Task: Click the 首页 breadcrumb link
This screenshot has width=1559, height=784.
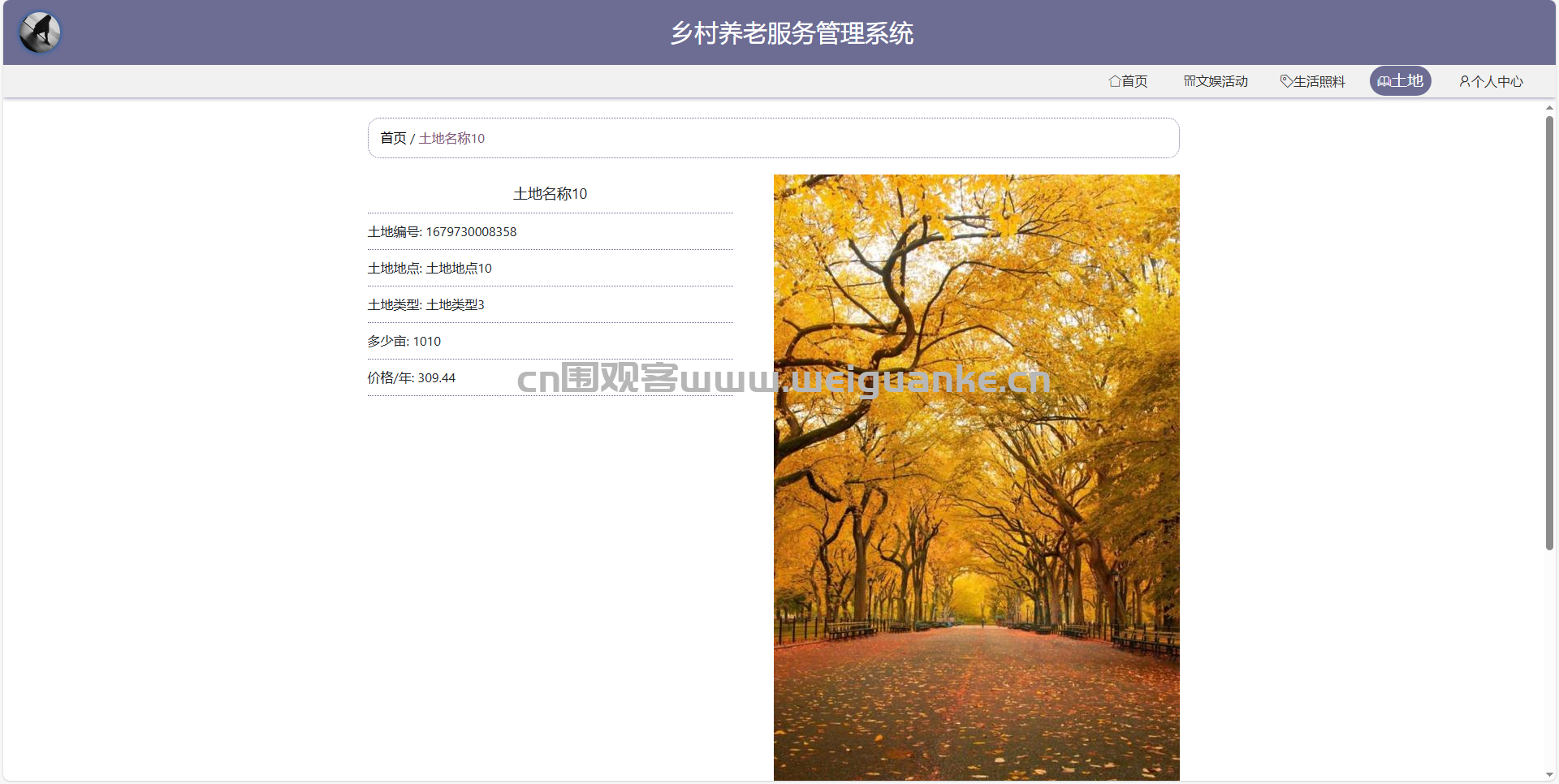Action: (x=393, y=138)
